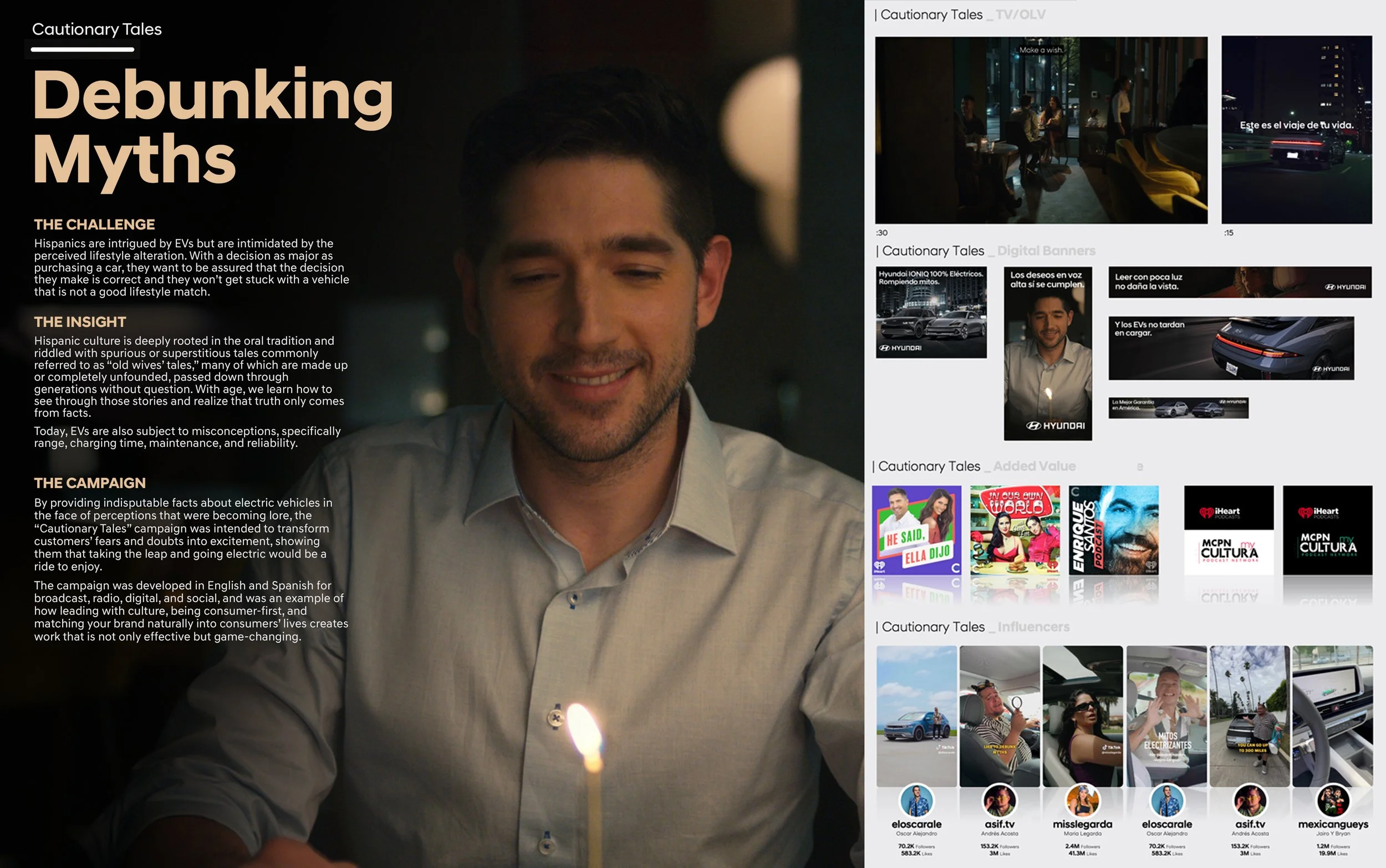
Task: Select the 'Cautionary Tales' header tab
Action: tap(96, 30)
